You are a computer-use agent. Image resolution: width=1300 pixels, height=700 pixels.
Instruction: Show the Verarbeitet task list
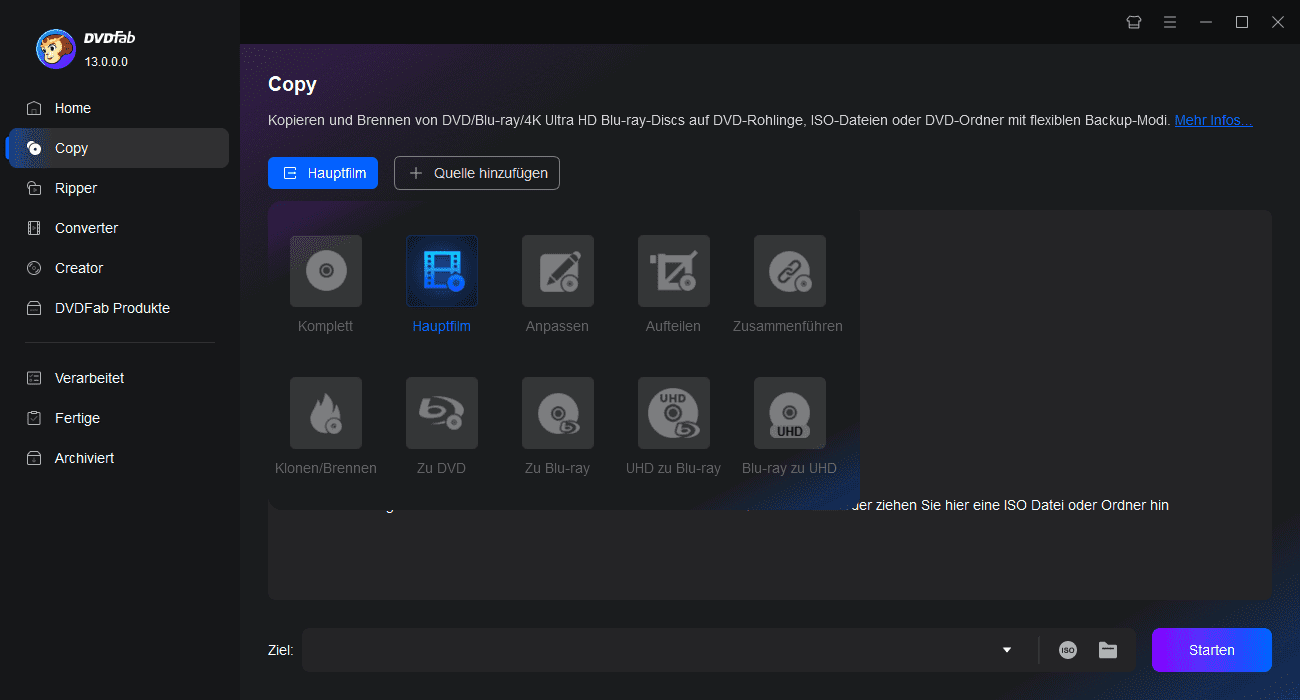pyautogui.click(x=118, y=378)
